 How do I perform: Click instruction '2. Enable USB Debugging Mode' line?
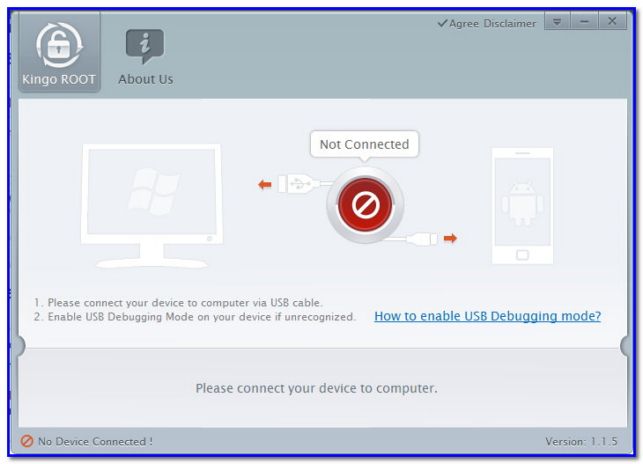click(194, 317)
